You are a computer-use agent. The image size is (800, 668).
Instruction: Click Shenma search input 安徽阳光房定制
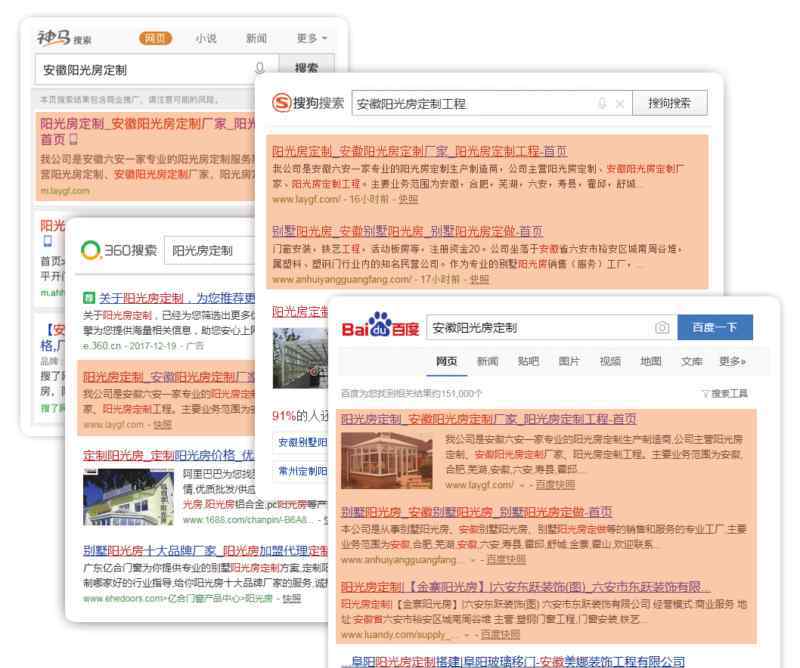(x=157, y=69)
